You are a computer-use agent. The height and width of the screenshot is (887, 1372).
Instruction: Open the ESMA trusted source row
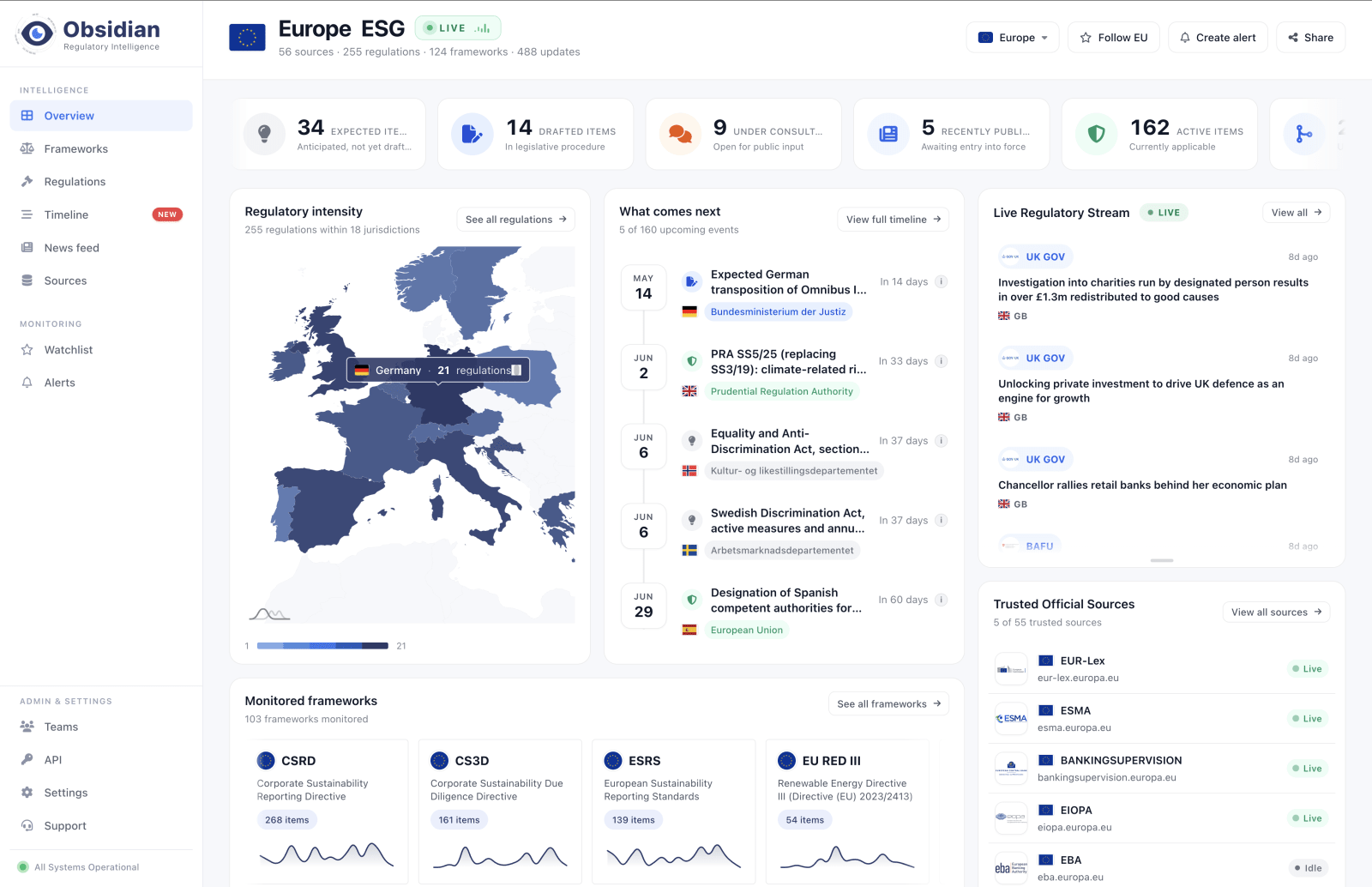pyautogui.click(x=1162, y=719)
